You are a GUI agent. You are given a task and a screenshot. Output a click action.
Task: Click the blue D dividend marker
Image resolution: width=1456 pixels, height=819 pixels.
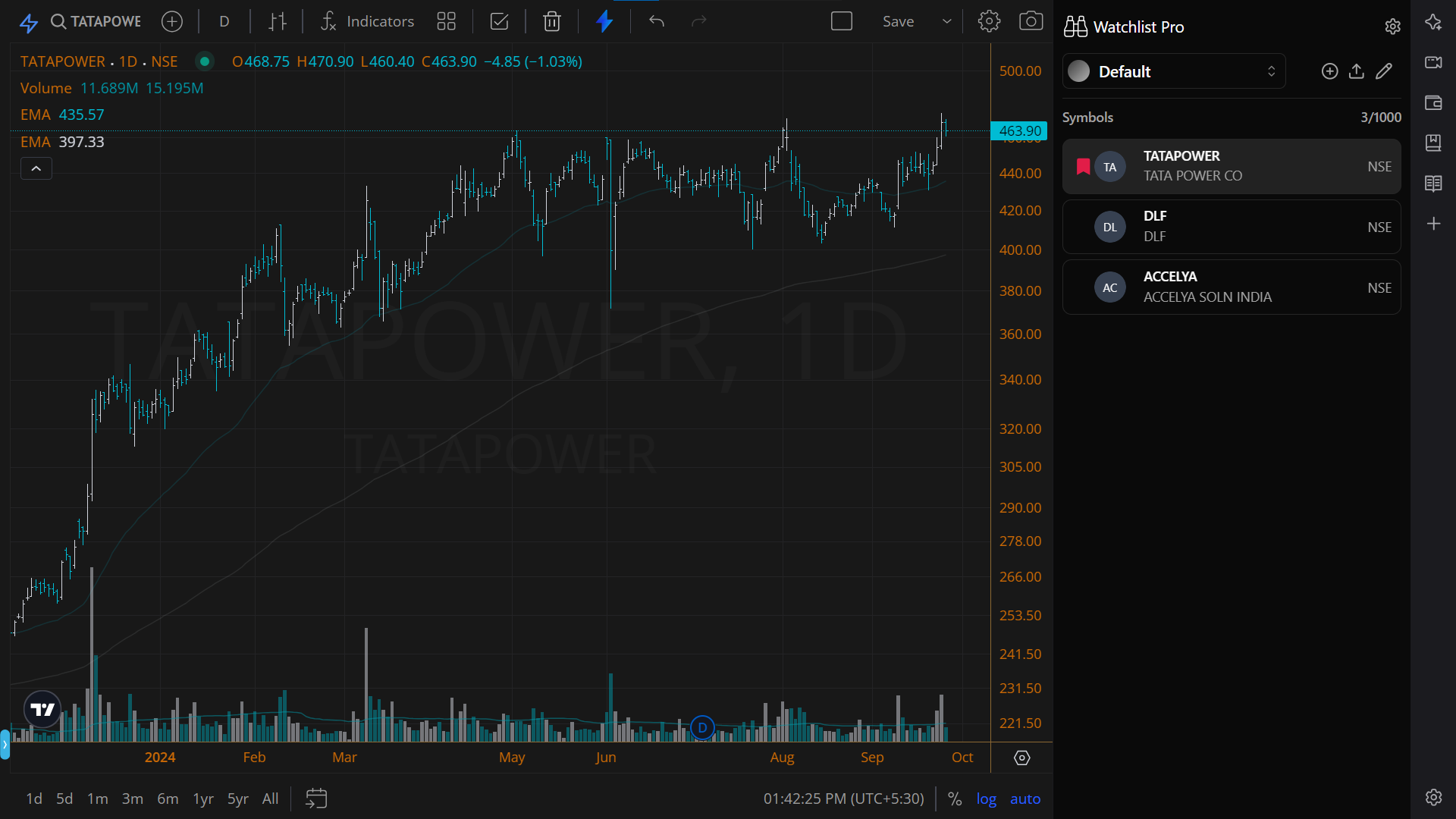point(702,728)
